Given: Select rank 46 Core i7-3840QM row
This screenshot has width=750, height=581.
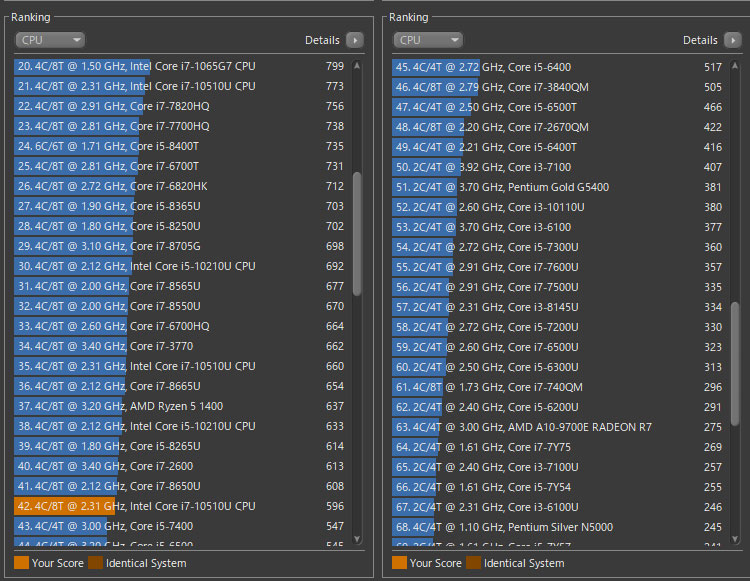Looking at the screenshot, I should (559, 87).
